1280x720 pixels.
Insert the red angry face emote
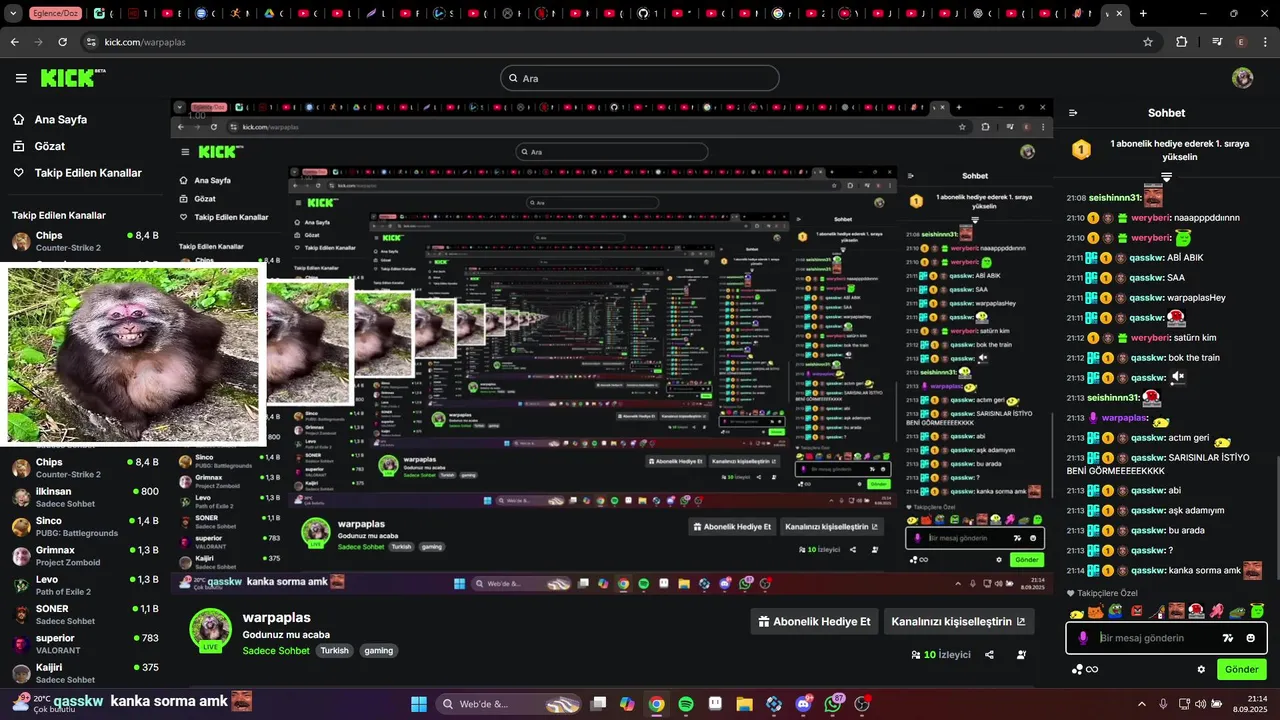1137,611
